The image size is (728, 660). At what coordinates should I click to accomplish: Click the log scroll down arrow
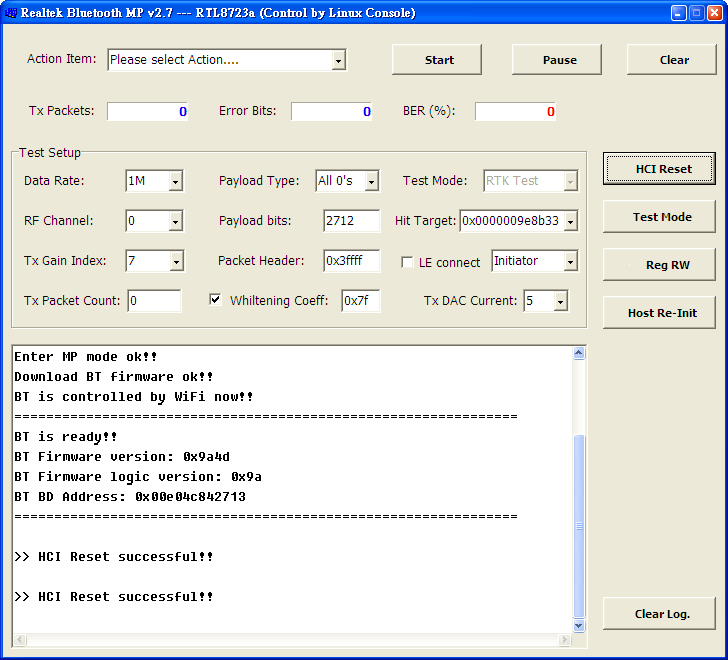point(578,625)
